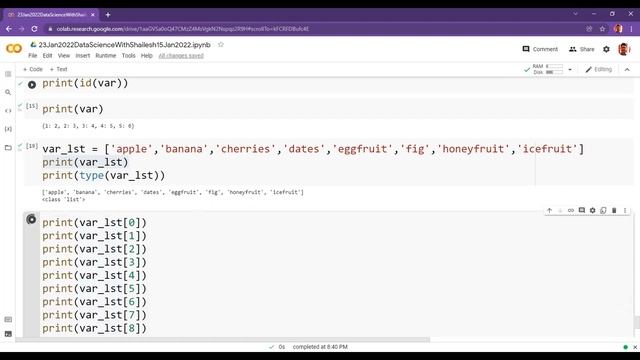Screen dimensions: 640x360
Task: Open terminal icon at bottom of sidebar
Action: 8,334
